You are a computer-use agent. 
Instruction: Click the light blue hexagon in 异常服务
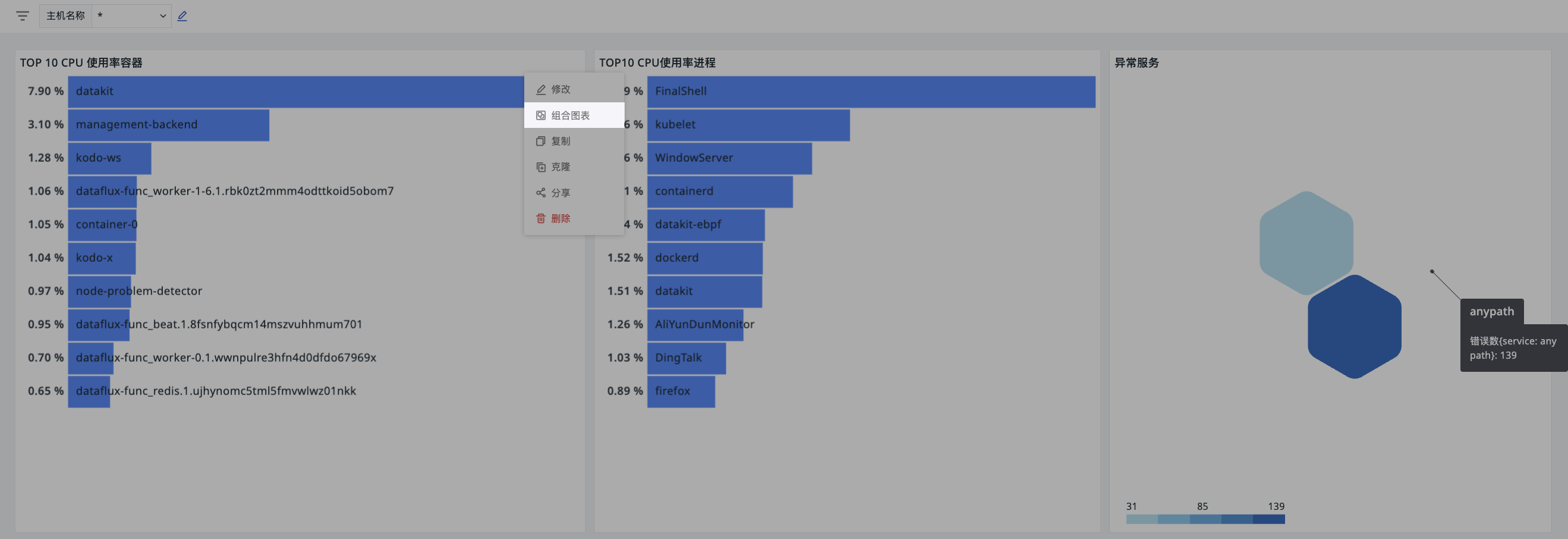point(1306,242)
